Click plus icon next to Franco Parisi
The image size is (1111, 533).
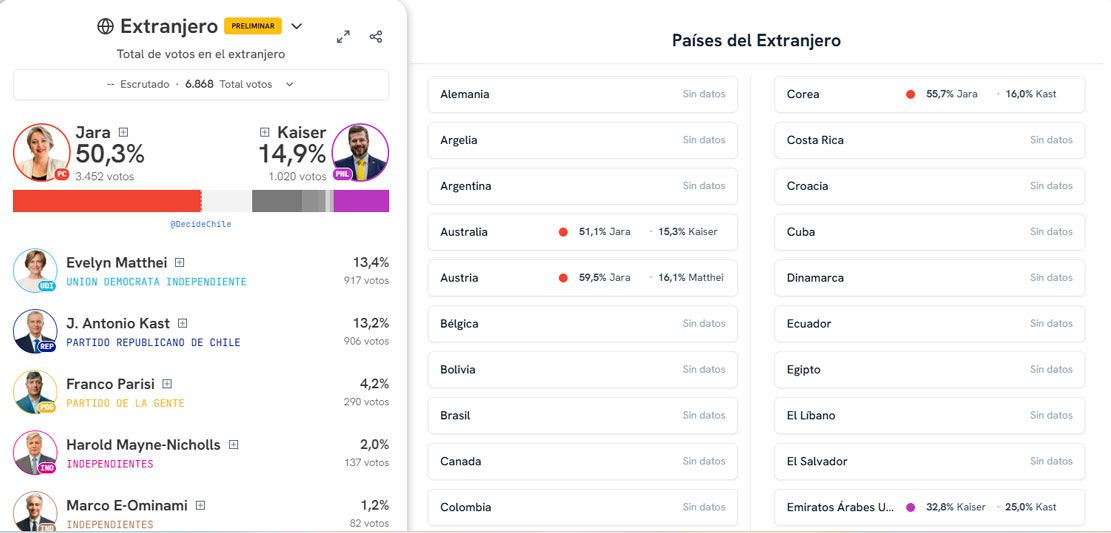[167, 384]
